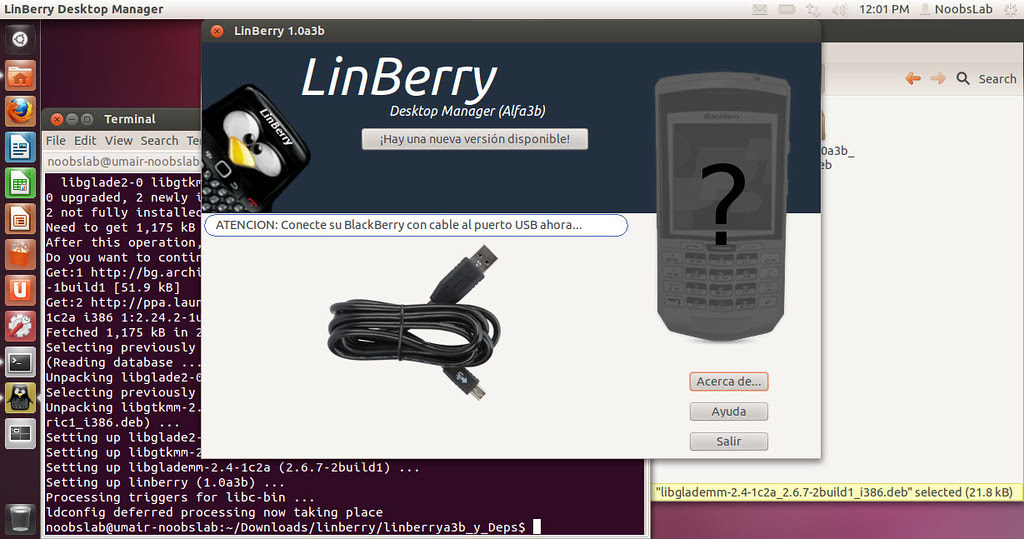Open the Home Folder launcher icon
Screen dimensions: 1024x539
coord(20,75)
